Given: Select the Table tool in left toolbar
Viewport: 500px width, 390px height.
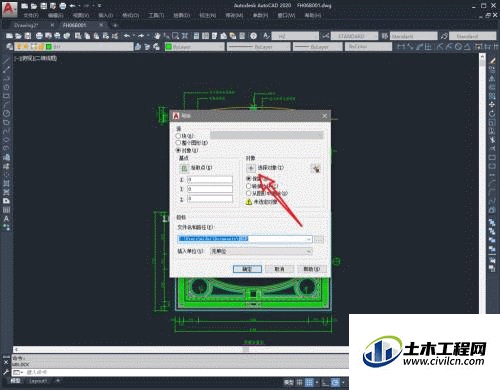Looking at the screenshot, I should [6, 210].
